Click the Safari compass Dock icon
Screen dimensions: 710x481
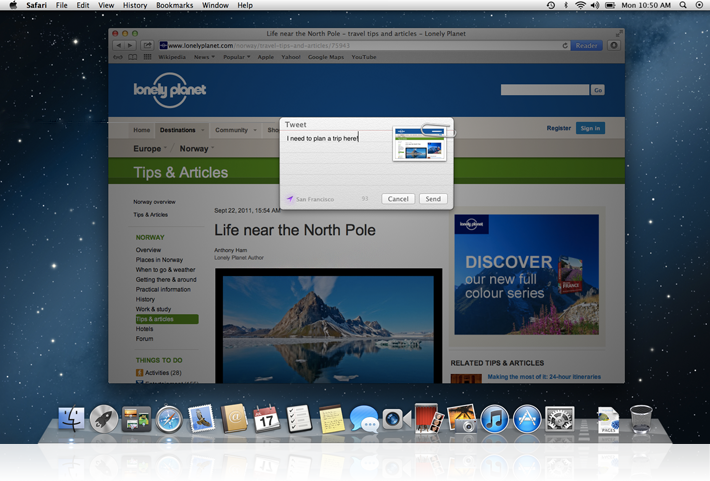coord(169,419)
